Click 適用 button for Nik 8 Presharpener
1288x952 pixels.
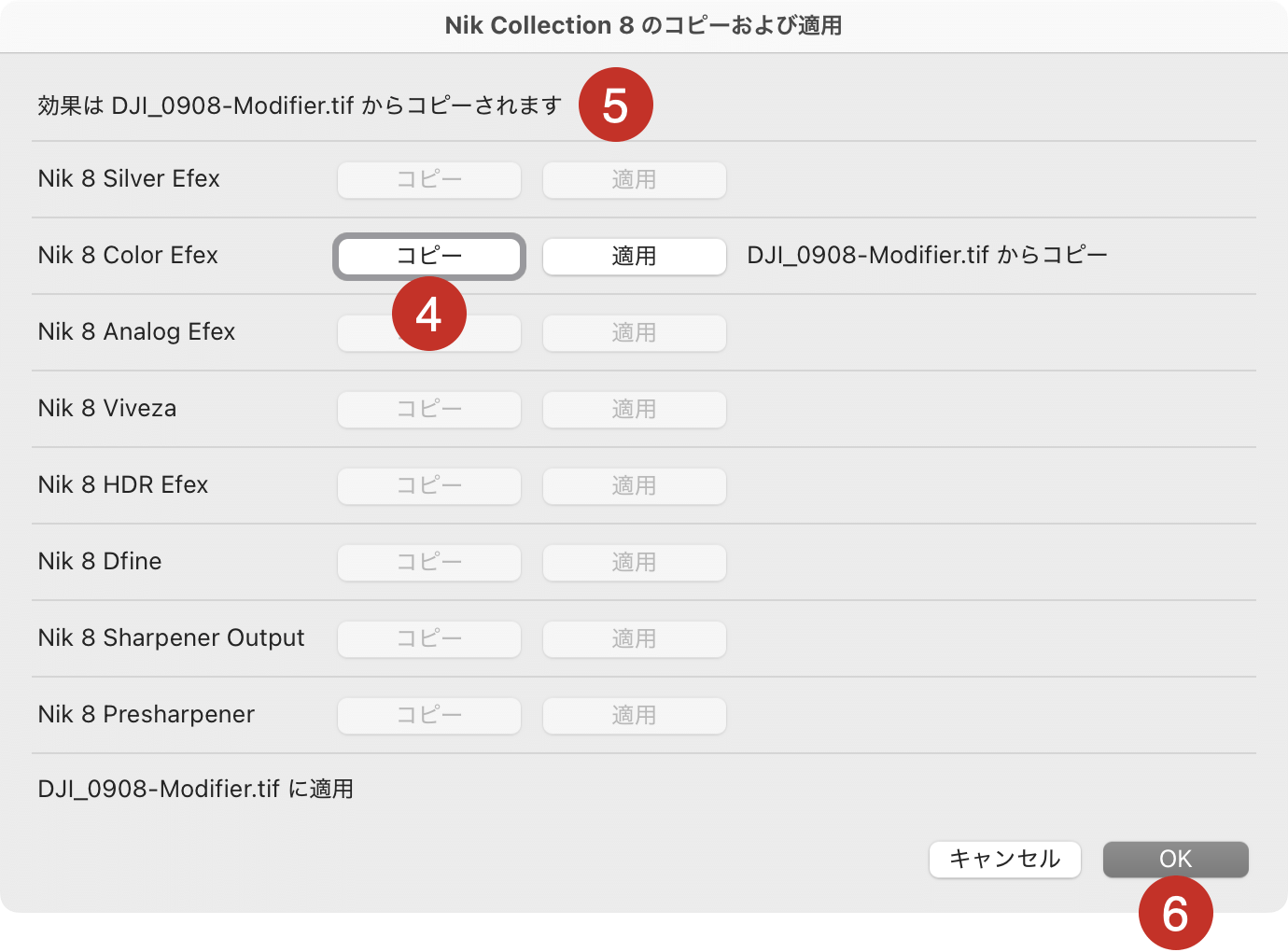tap(635, 716)
